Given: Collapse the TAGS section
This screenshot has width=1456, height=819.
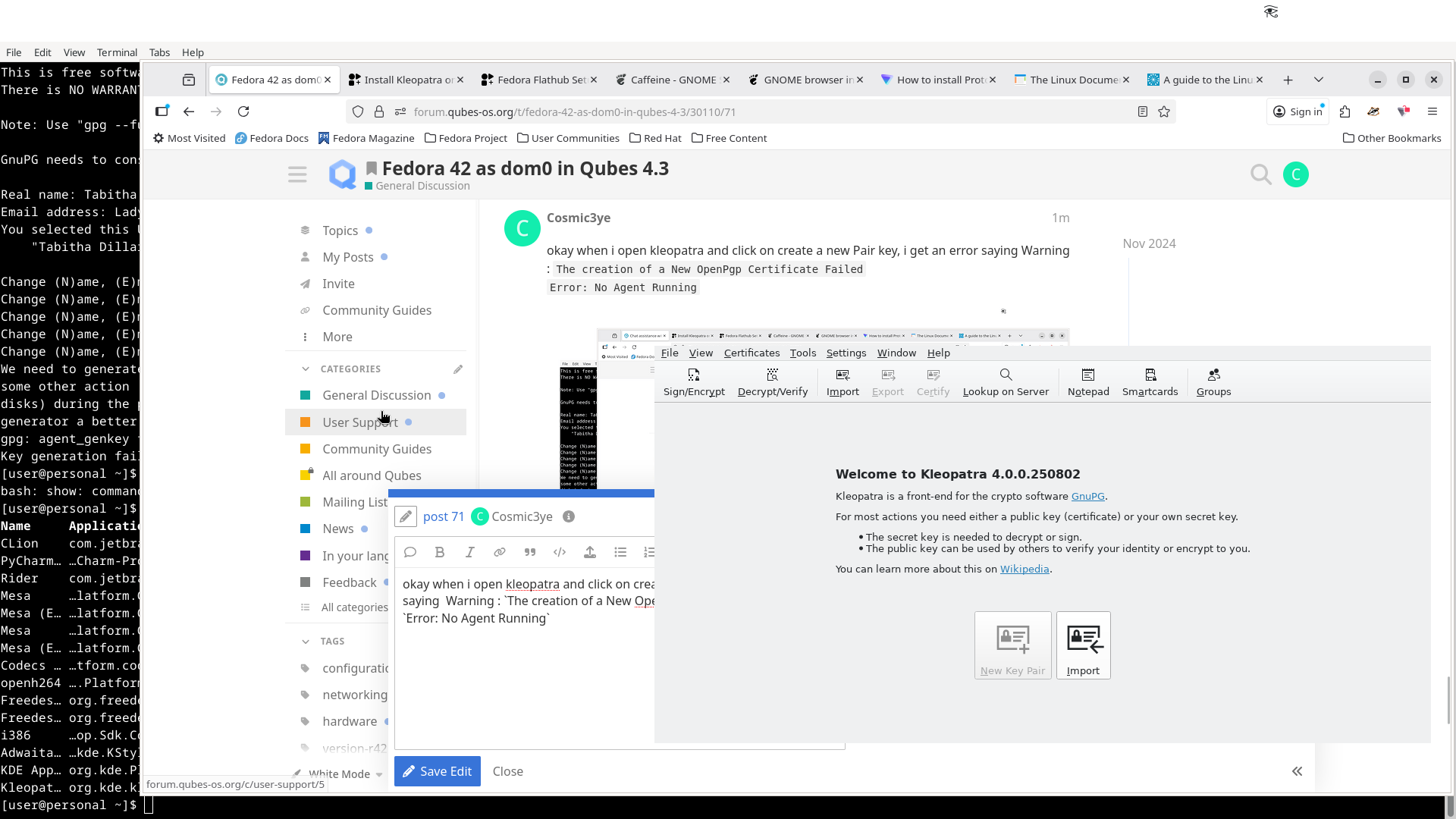Looking at the screenshot, I should (306, 641).
